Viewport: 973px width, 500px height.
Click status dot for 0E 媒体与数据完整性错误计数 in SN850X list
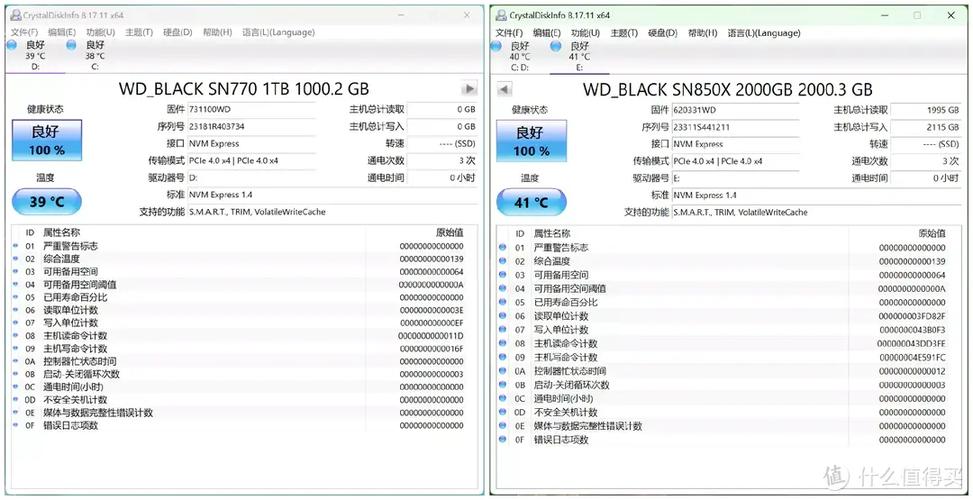tap(503, 426)
